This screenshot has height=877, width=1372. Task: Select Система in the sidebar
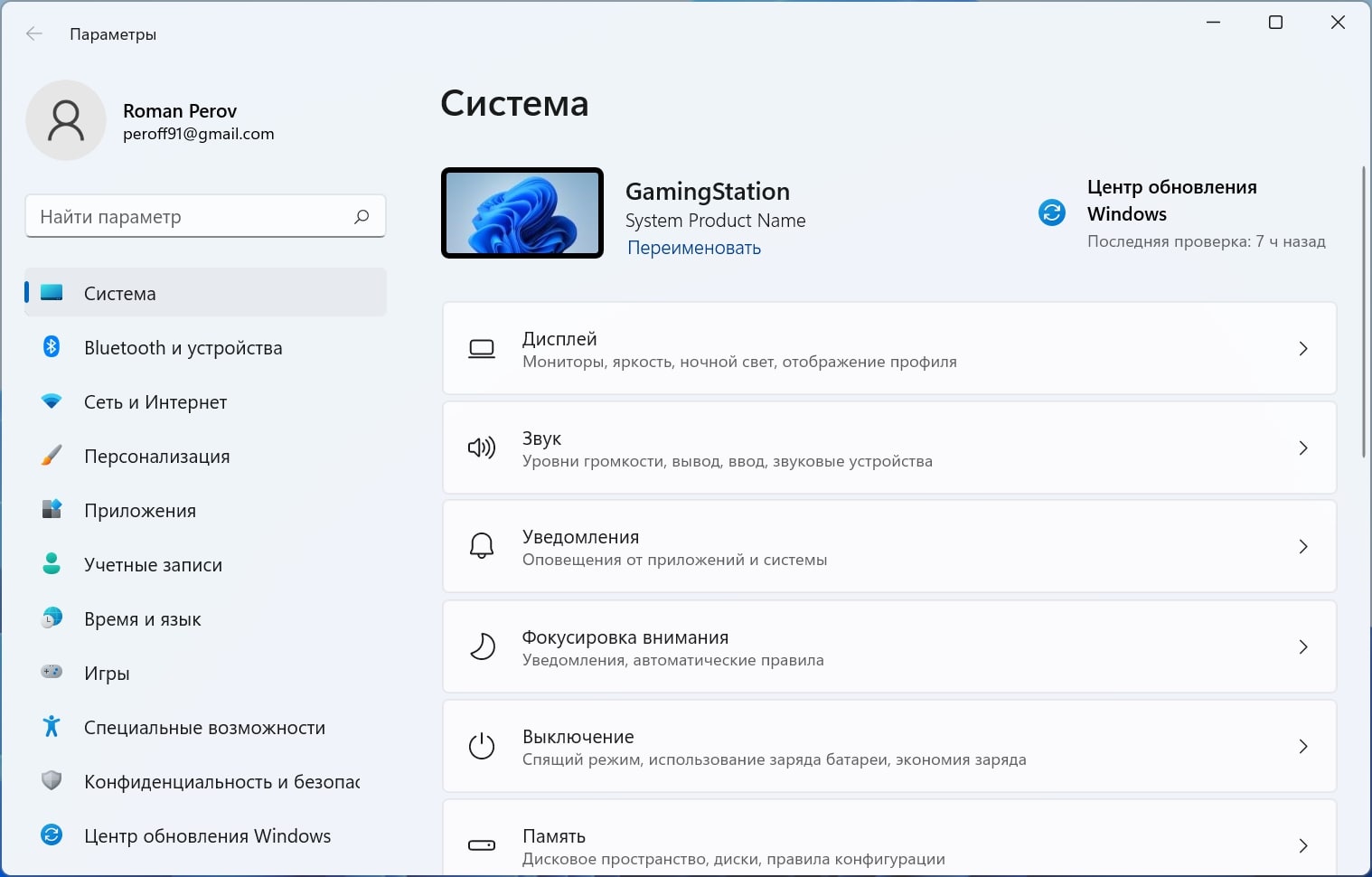pyautogui.click(x=206, y=293)
